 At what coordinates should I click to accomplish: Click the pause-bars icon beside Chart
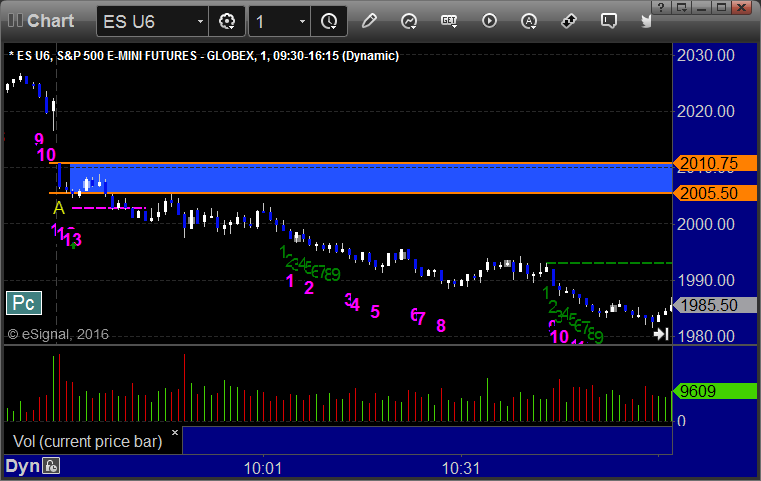[x=16, y=20]
